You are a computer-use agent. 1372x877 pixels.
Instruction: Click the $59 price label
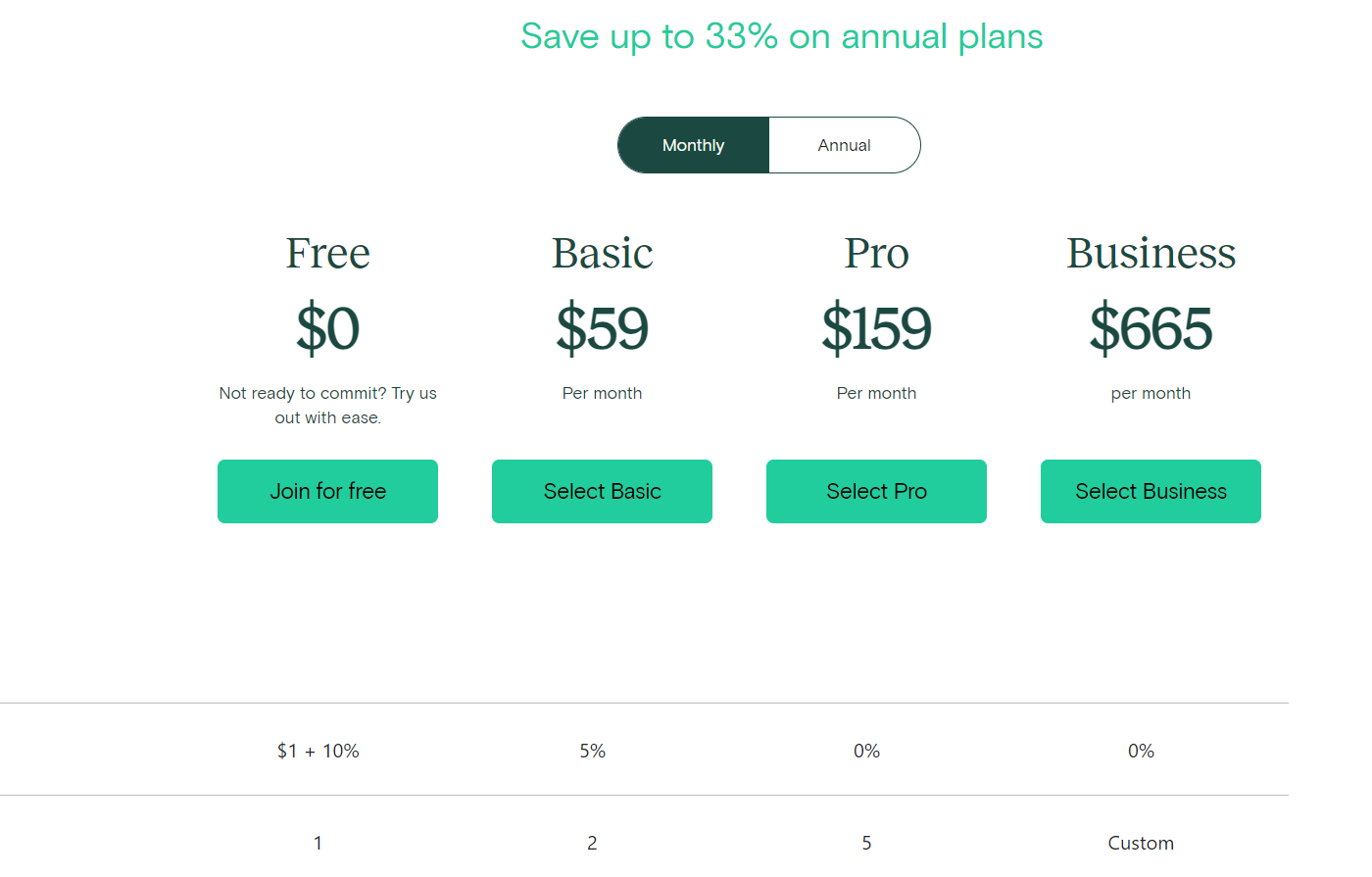point(602,330)
